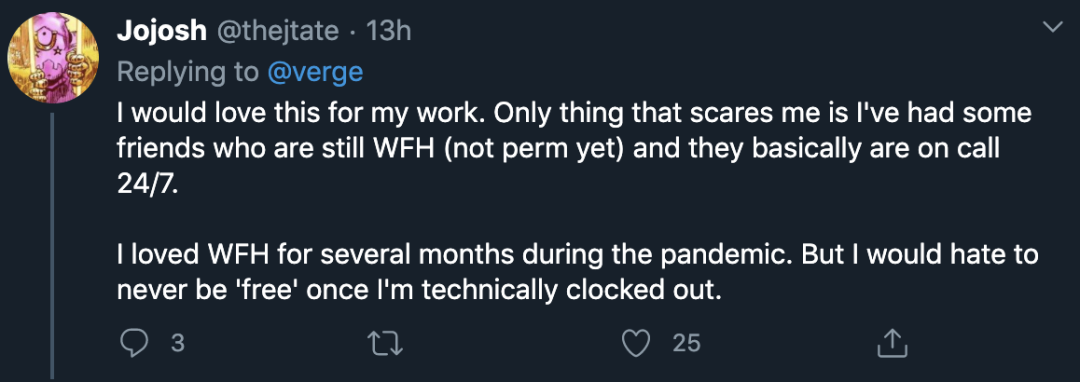
Task: Open the @verge mention link
Action: pyautogui.click(x=315, y=72)
